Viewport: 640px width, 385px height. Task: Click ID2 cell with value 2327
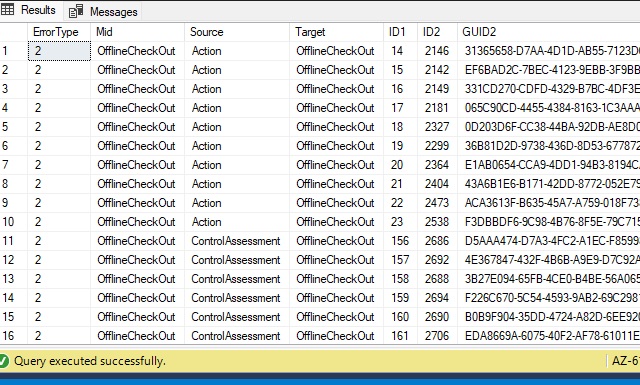pos(437,127)
